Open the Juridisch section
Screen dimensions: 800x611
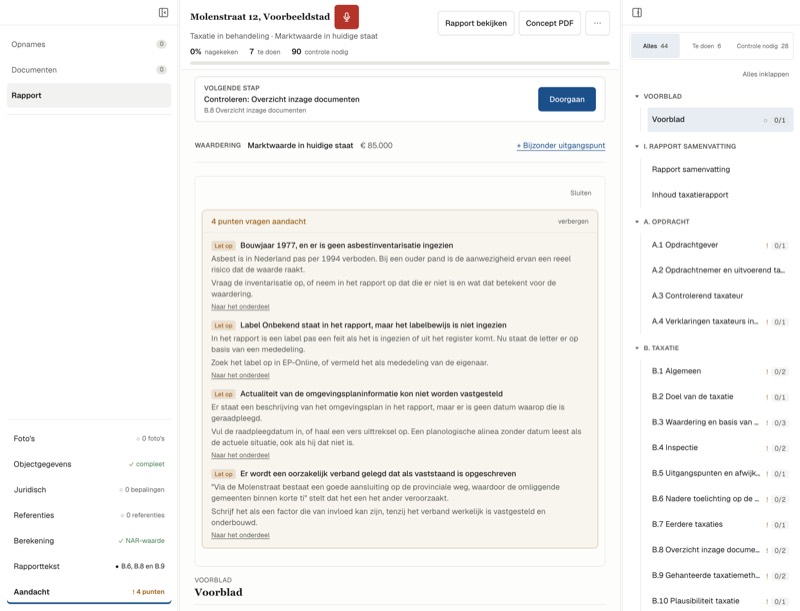click(x=89, y=490)
